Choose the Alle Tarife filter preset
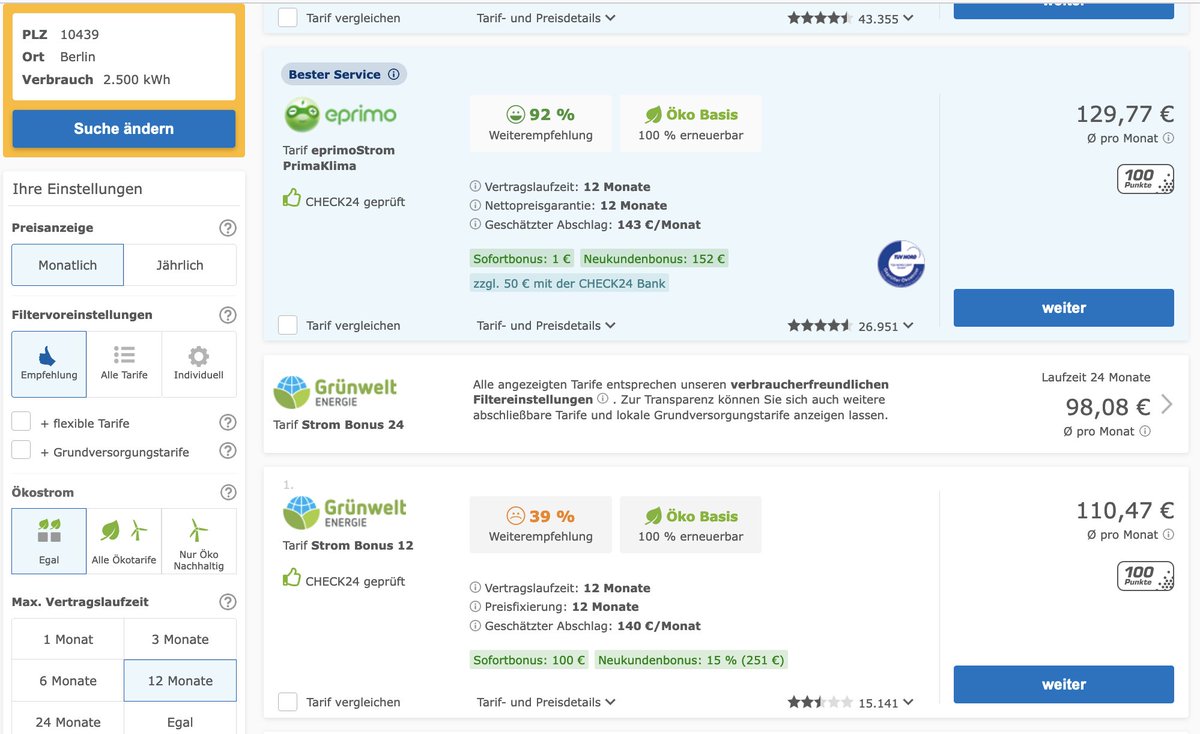The height and width of the screenshot is (734, 1200). [124, 364]
